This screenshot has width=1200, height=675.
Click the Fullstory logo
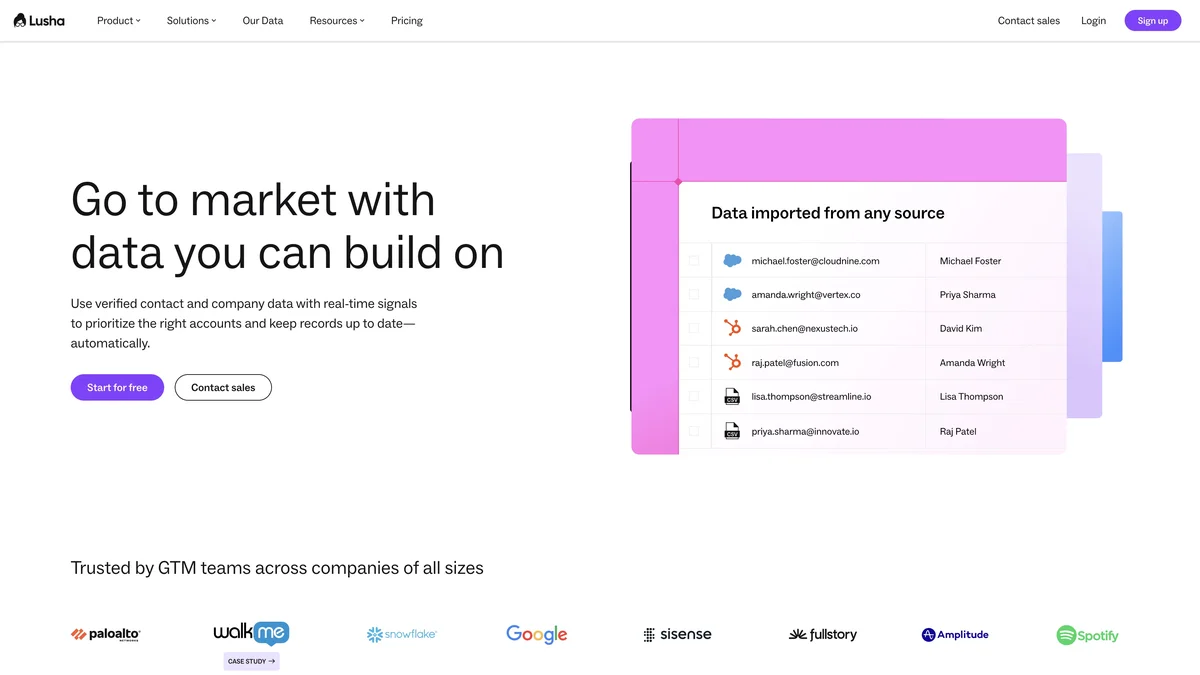[823, 634]
